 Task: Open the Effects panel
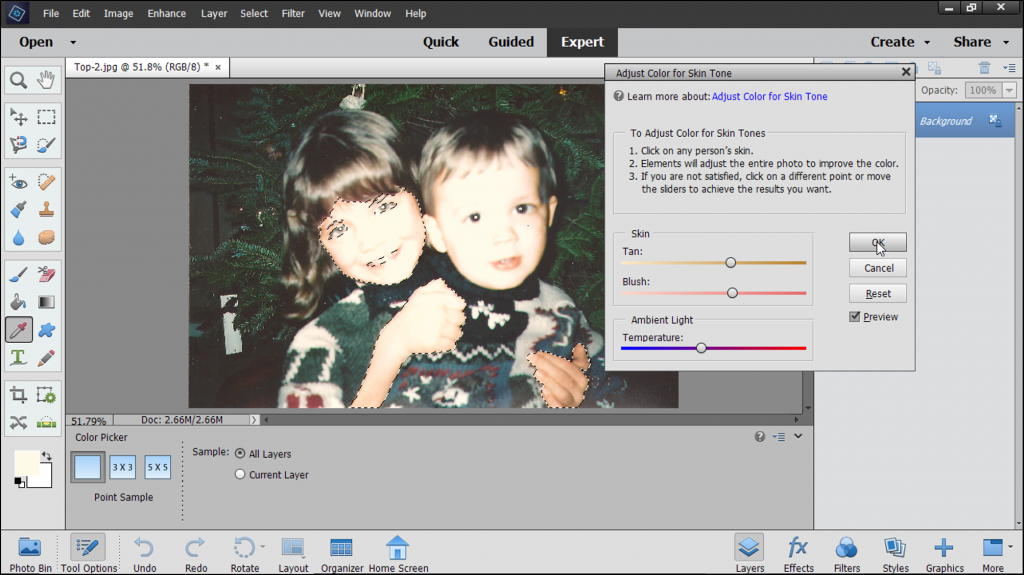pos(798,553)
